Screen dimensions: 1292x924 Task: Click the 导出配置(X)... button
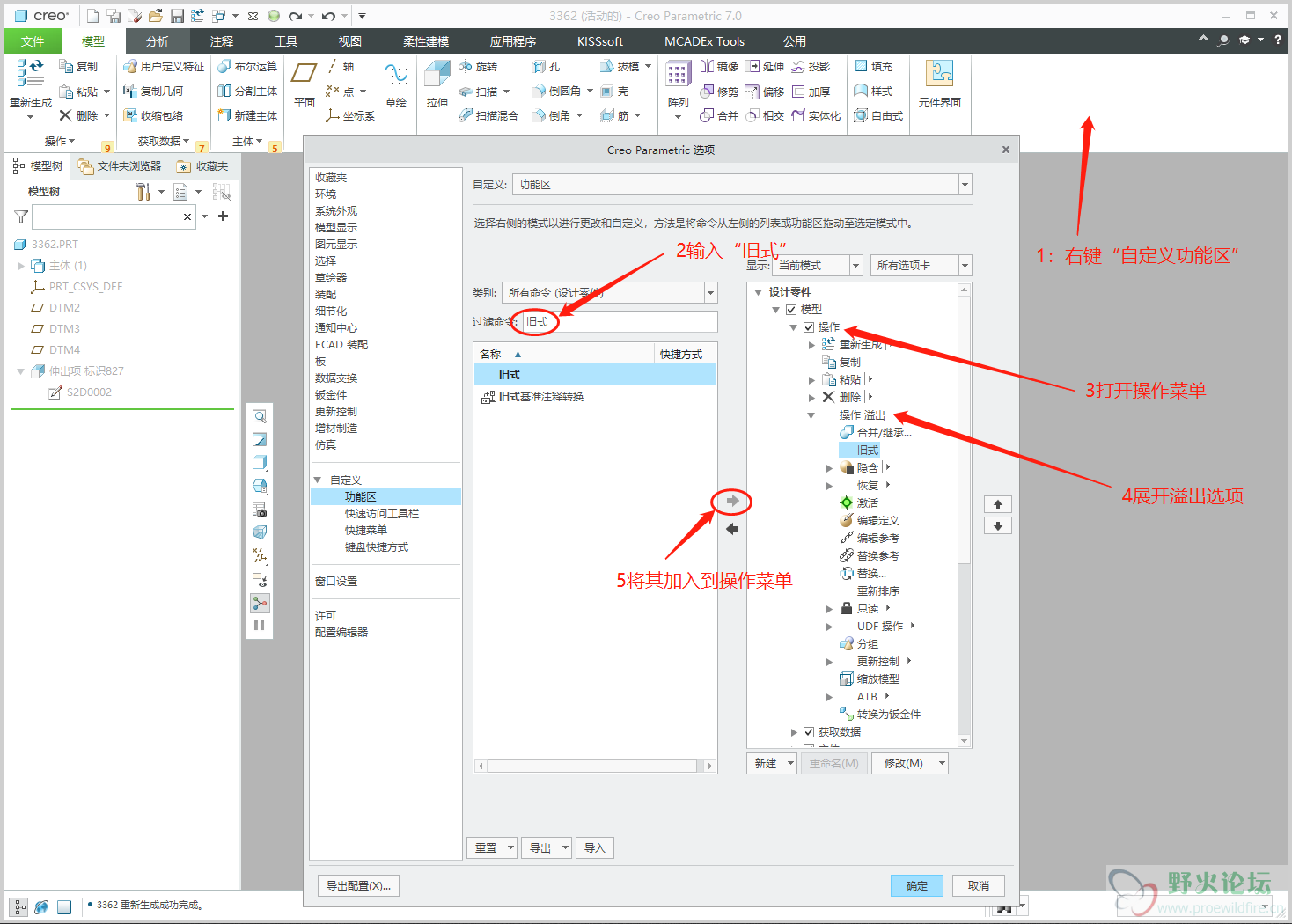click(x=358, y=886)
